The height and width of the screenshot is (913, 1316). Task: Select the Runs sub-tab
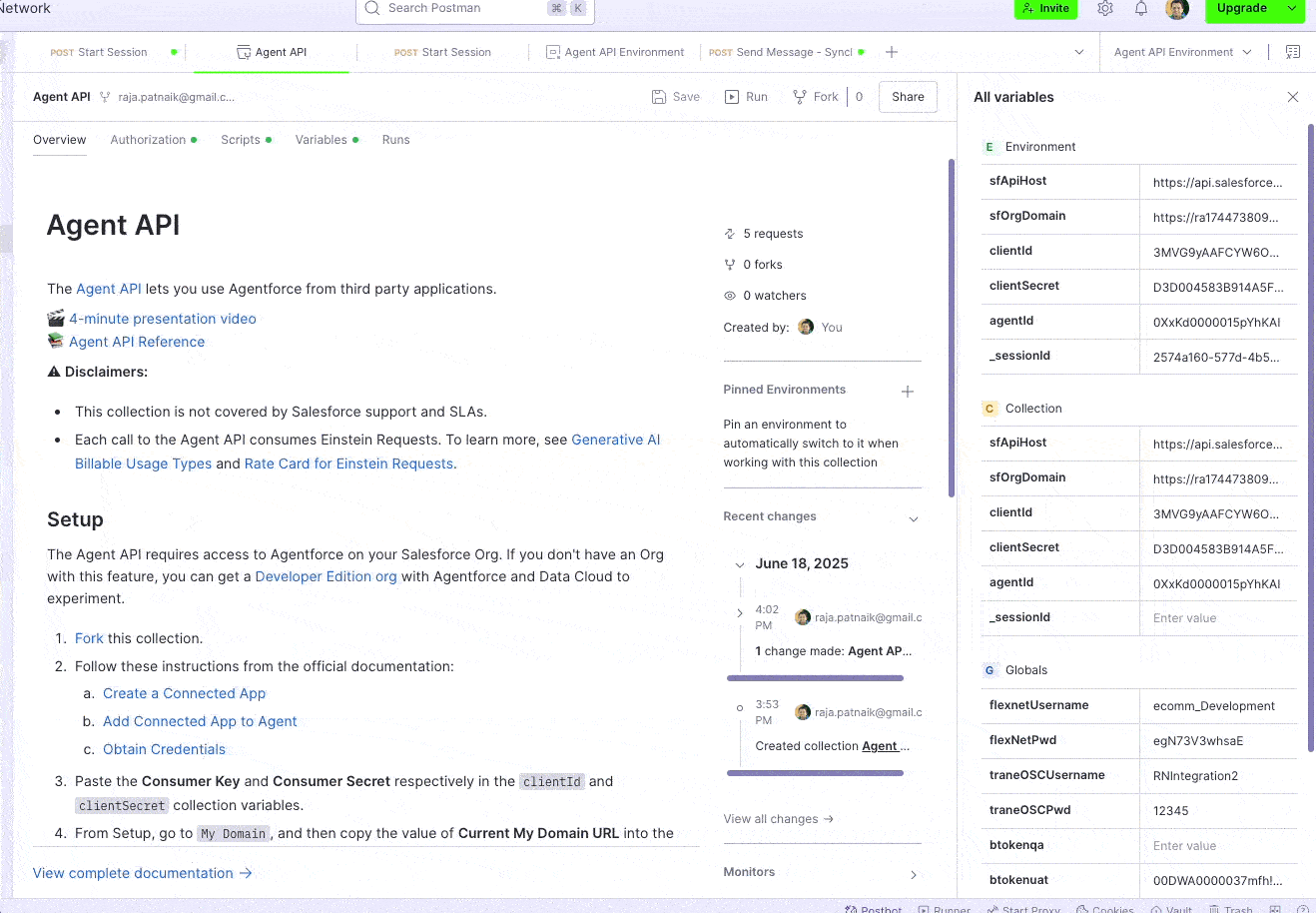[x=396, y=140]
